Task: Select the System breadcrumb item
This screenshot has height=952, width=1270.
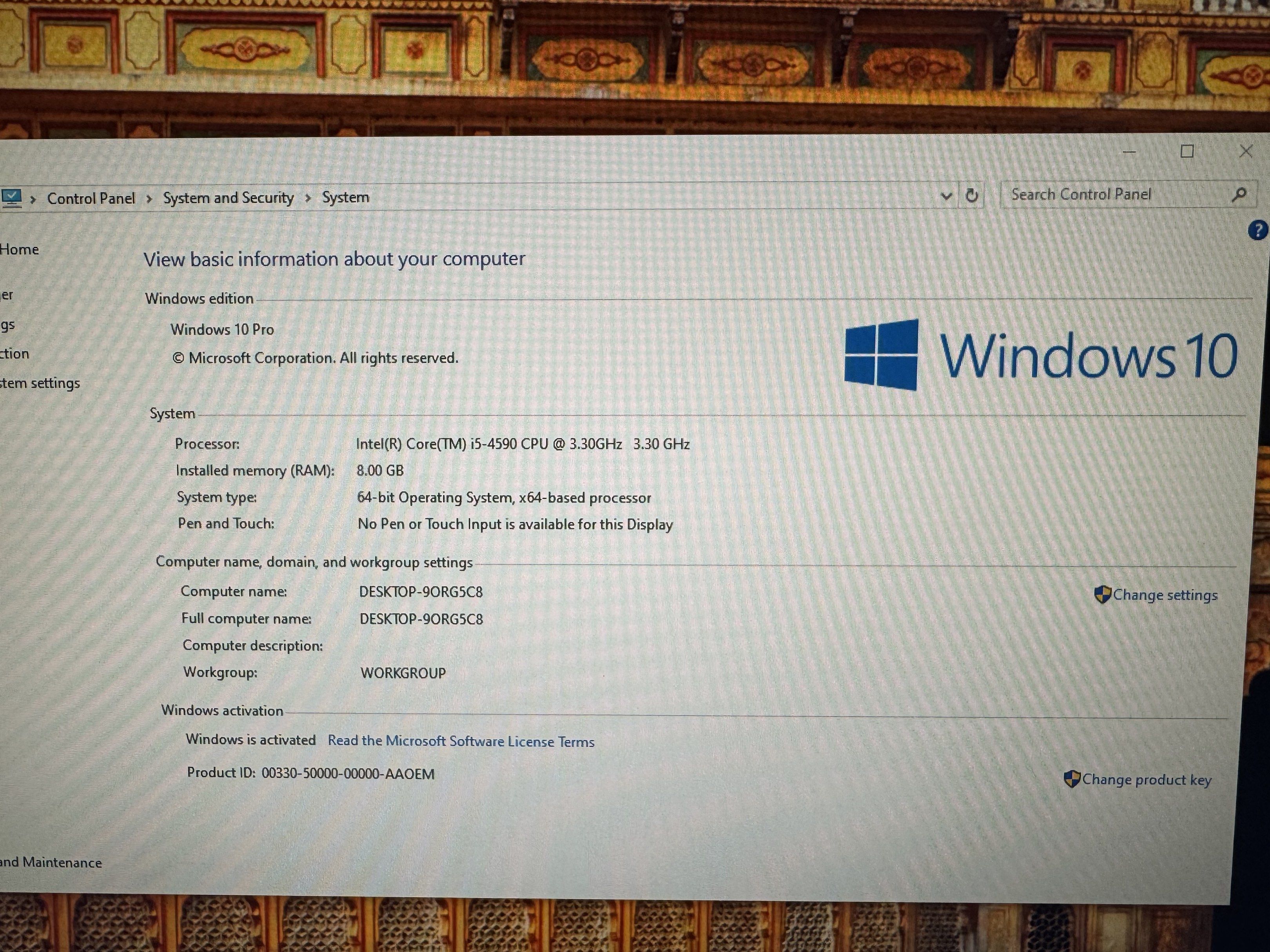Action: pos(346,197)
